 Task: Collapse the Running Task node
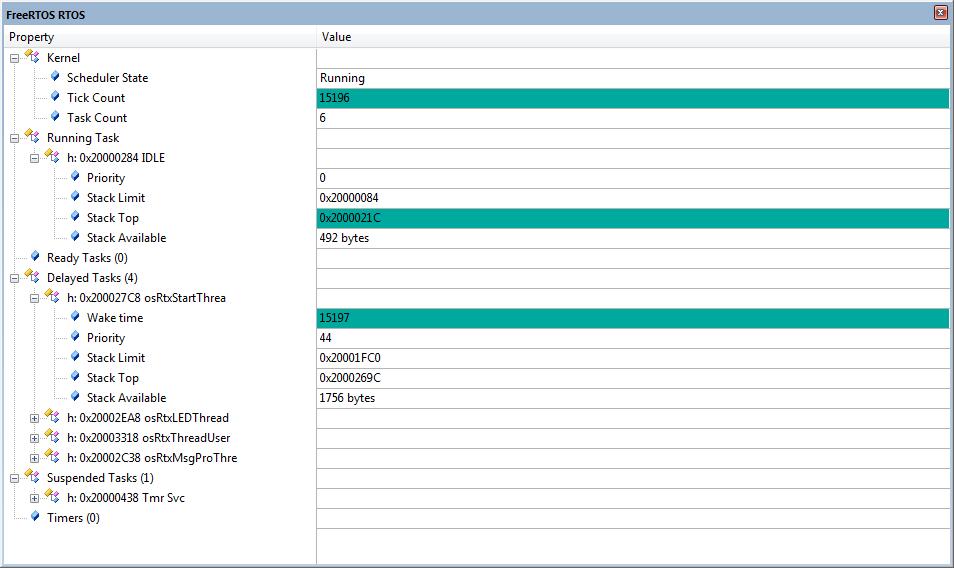15,139
